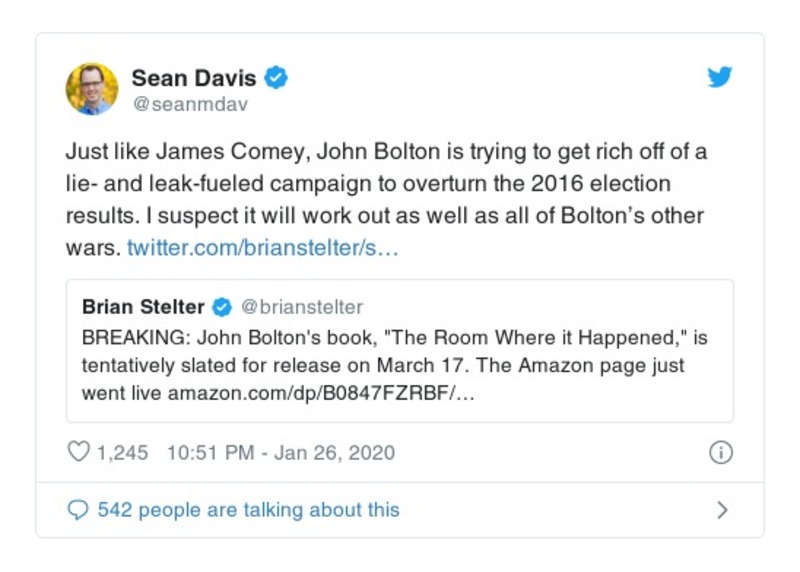Open the @brianstelter handle
Image resolution: width=800 pixels, height=572 pixels.
pyautogui.click(x=302, y=307)
